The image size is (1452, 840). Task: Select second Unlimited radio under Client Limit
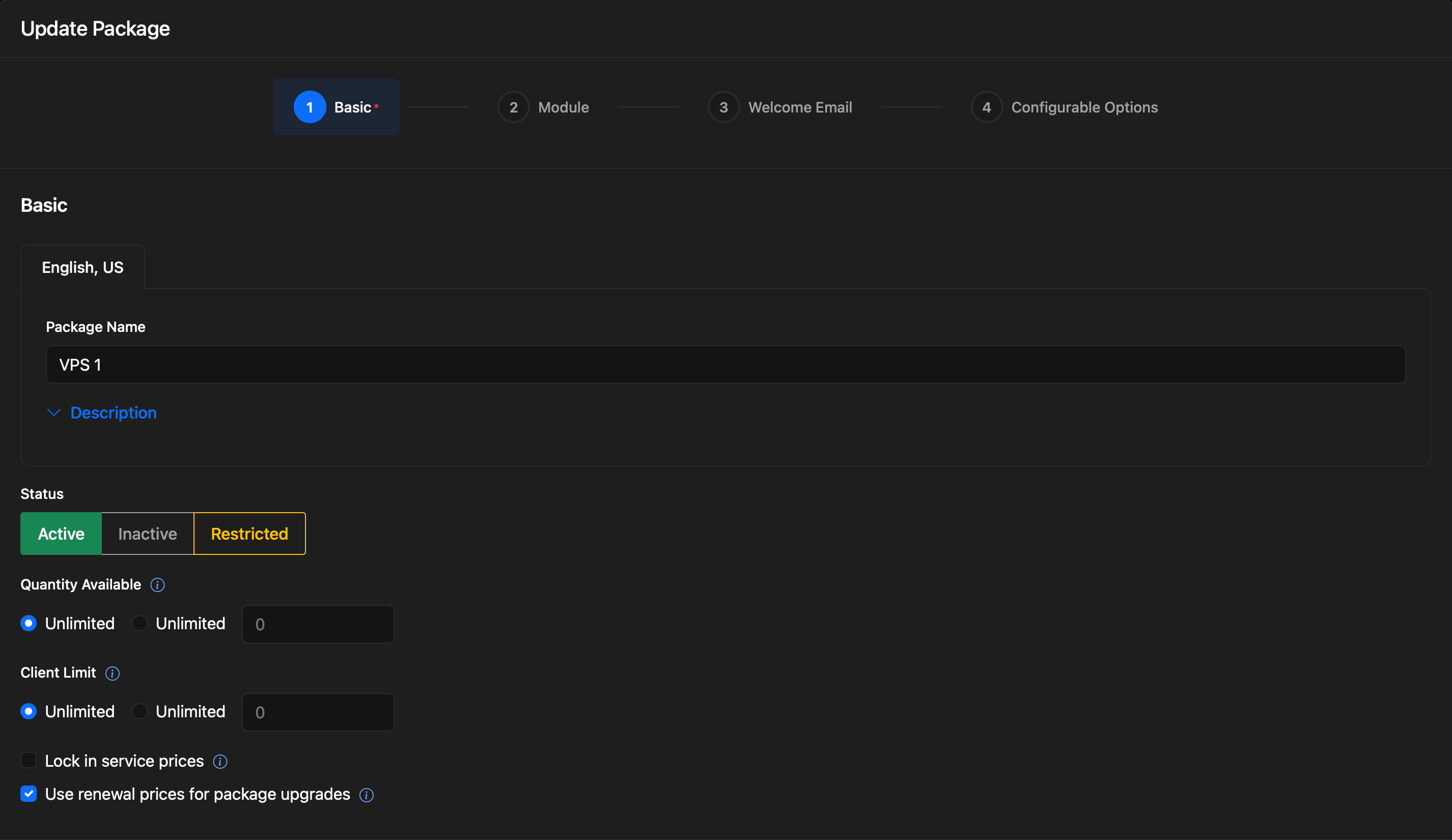coord(139,712)
